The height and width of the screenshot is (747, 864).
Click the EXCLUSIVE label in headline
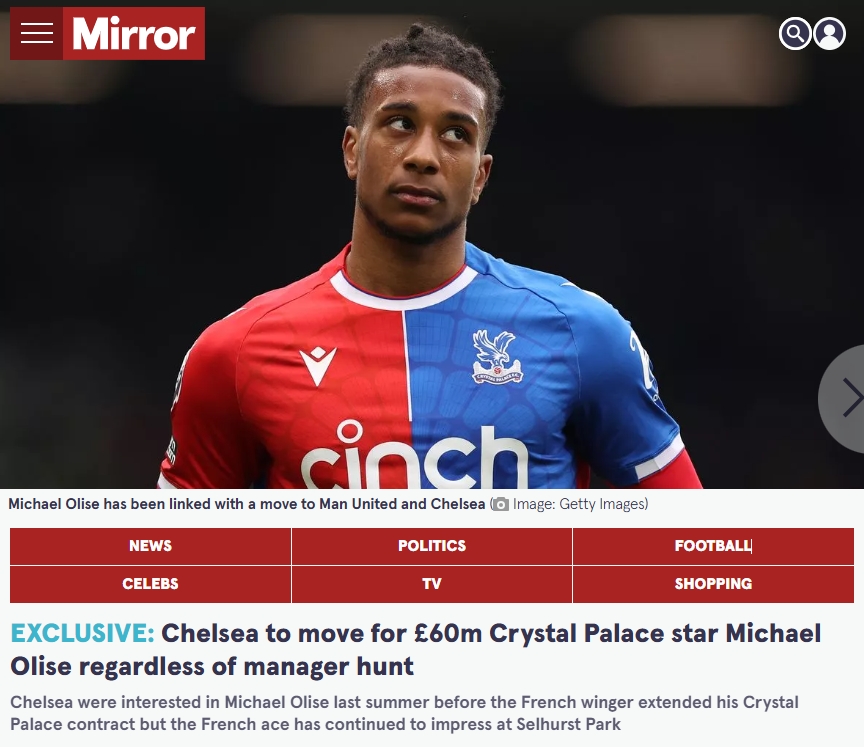83,633
